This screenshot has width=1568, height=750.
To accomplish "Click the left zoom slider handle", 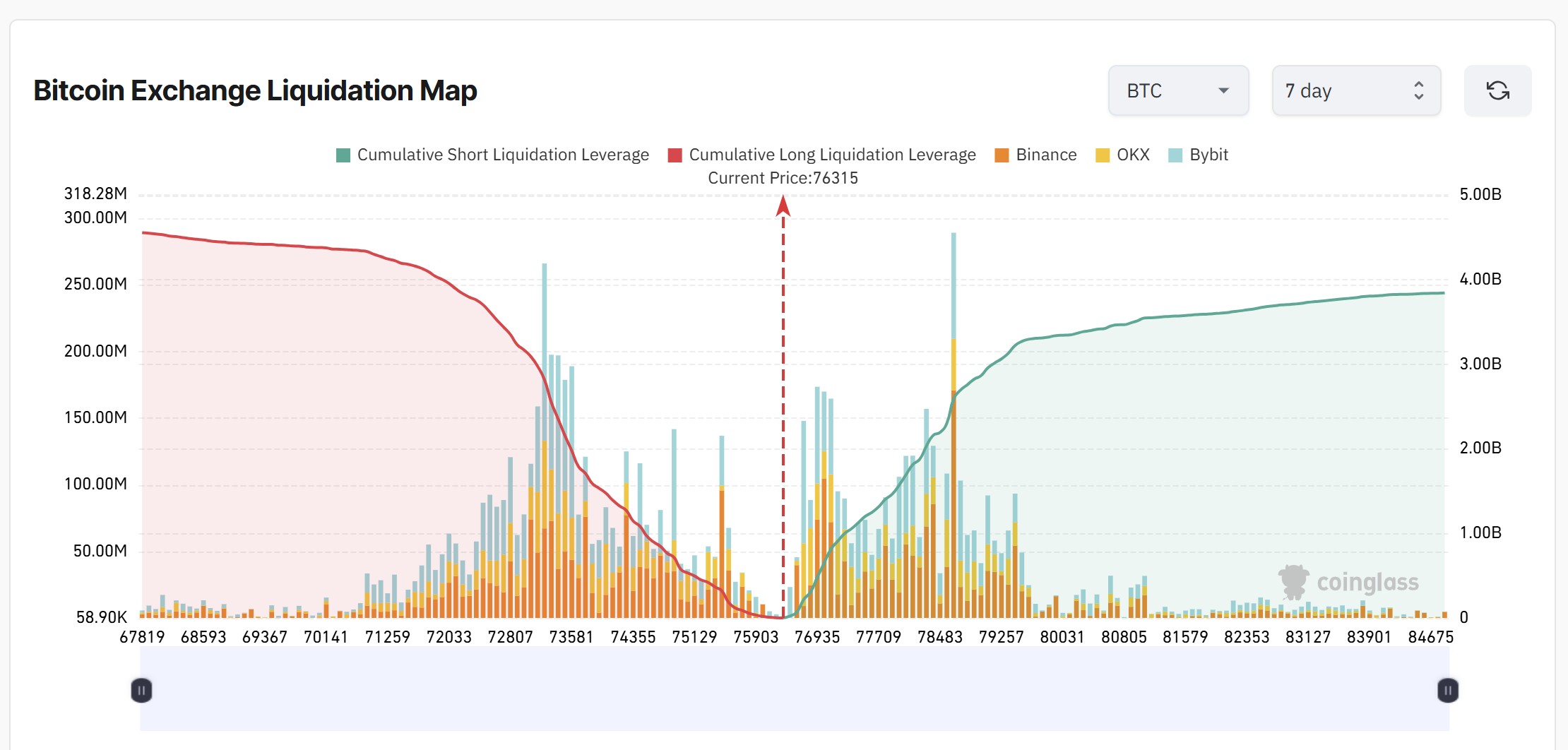I will coord(141,690).
